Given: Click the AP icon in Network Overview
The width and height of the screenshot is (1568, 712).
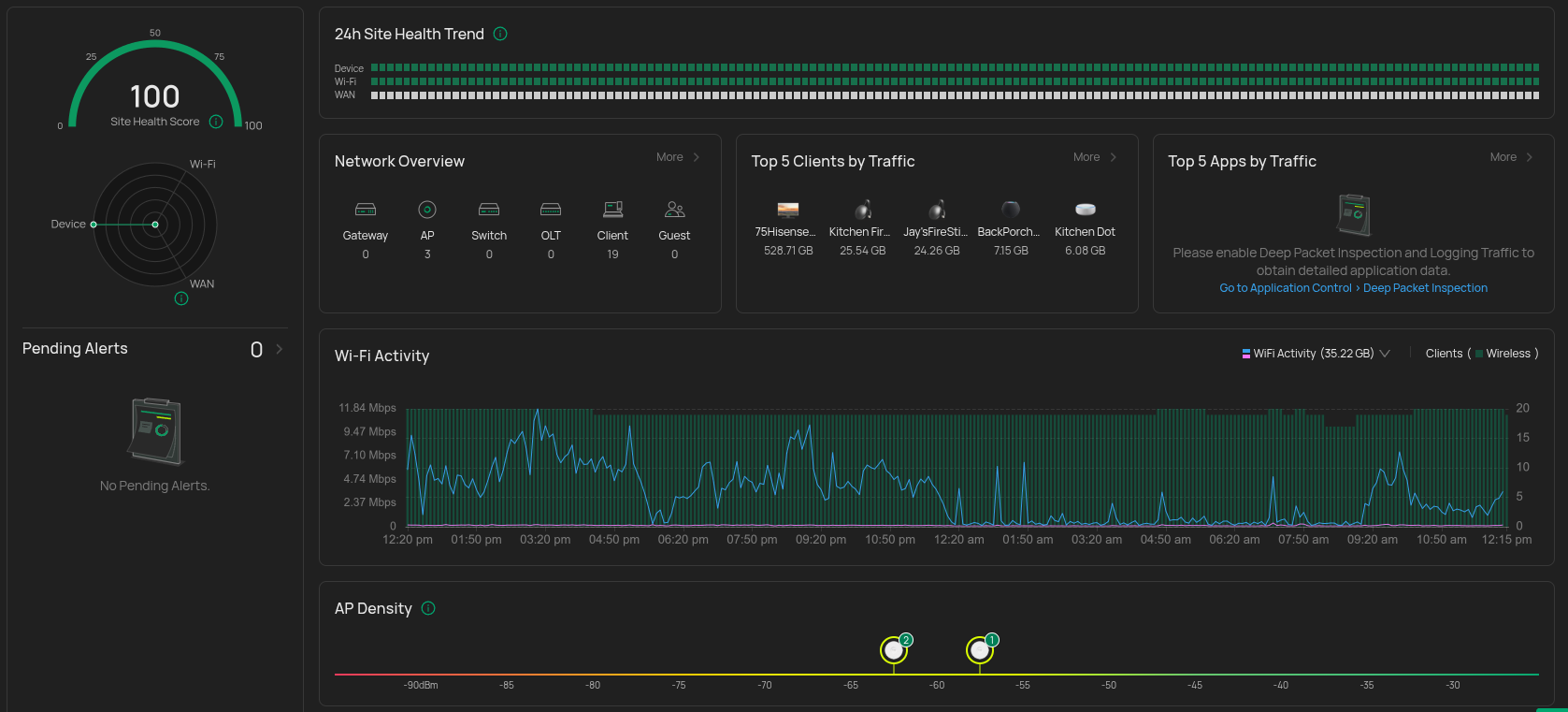Looking at the screenshot, I should 427,210.
